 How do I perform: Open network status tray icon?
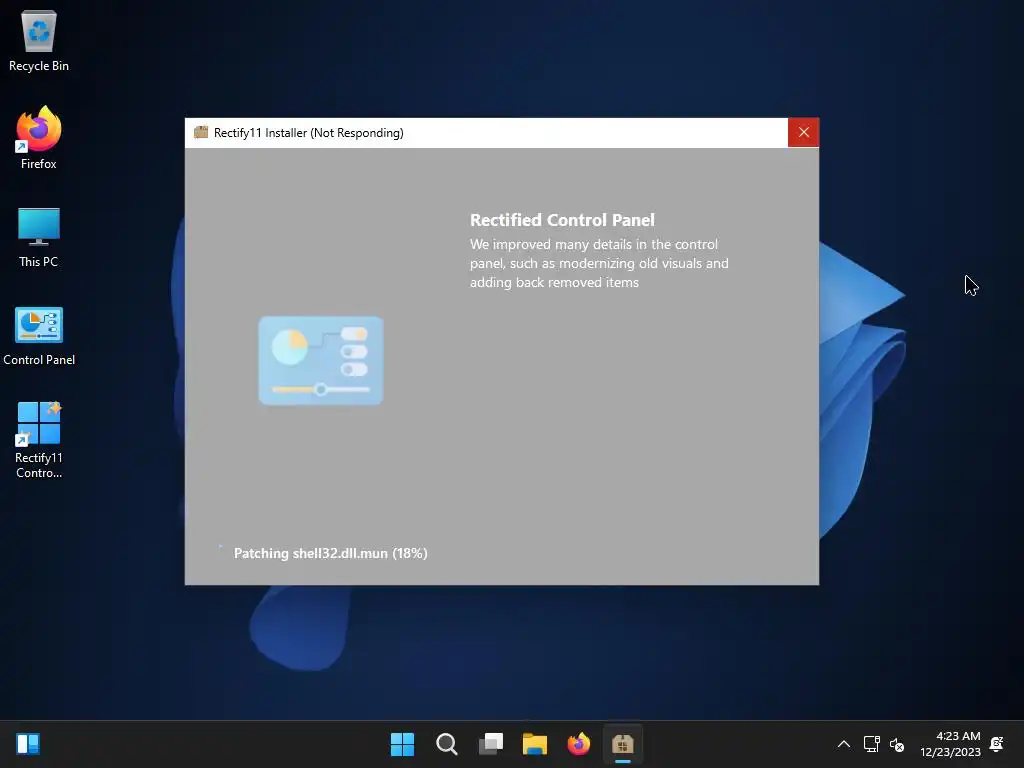click(871, 744)
